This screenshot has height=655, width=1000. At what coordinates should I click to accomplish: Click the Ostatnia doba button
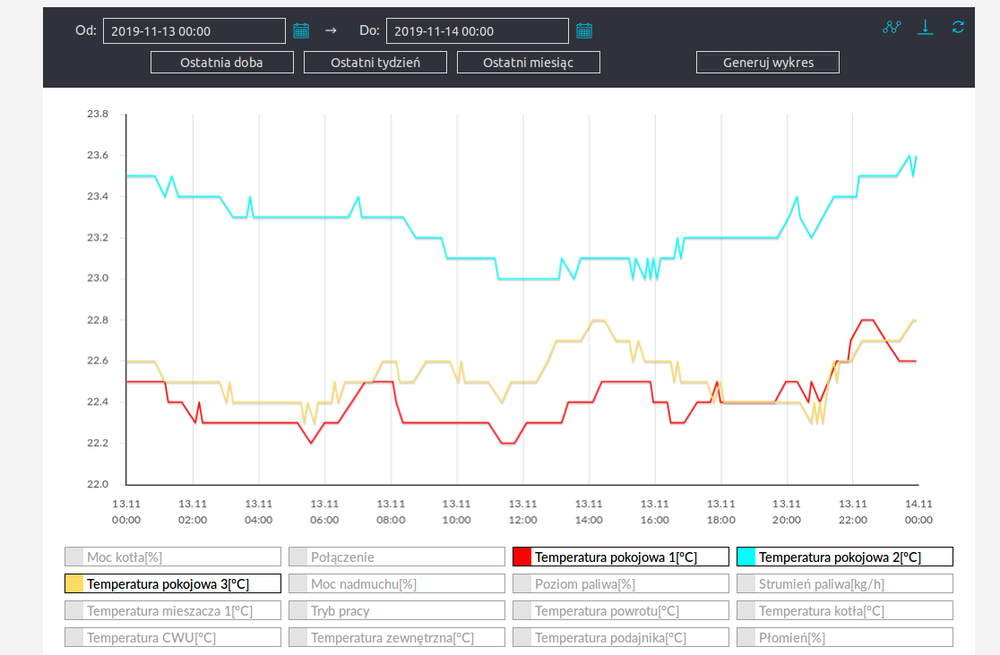(x=222, y=62)
